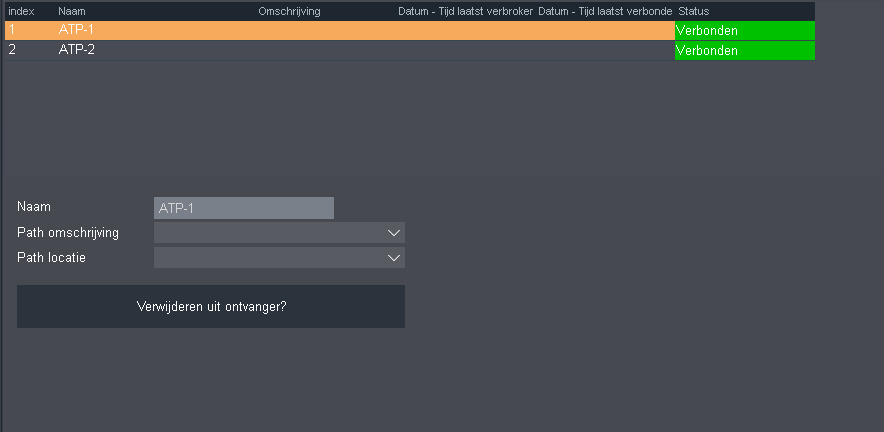Click the Omschrijving column header
884x432 pixels.
289,11
